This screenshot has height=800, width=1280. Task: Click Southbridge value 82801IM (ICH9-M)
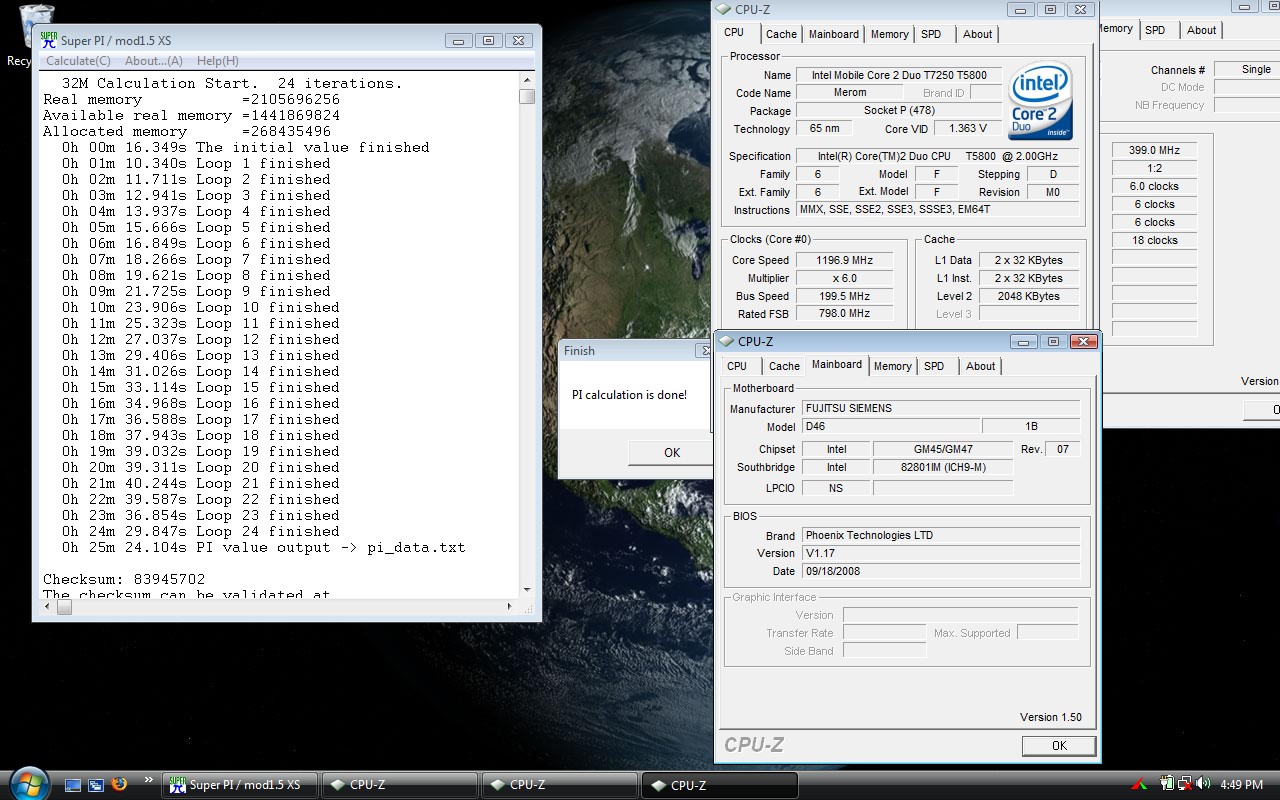(x=942, y=467)
